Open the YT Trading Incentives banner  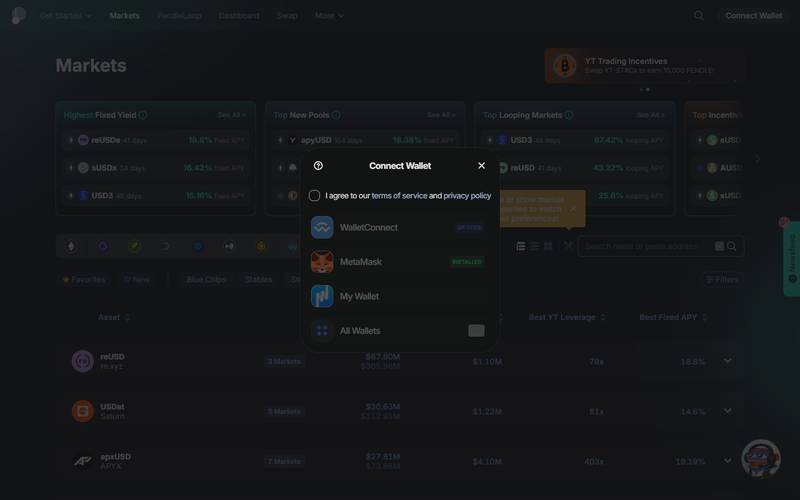pos(645,65)
